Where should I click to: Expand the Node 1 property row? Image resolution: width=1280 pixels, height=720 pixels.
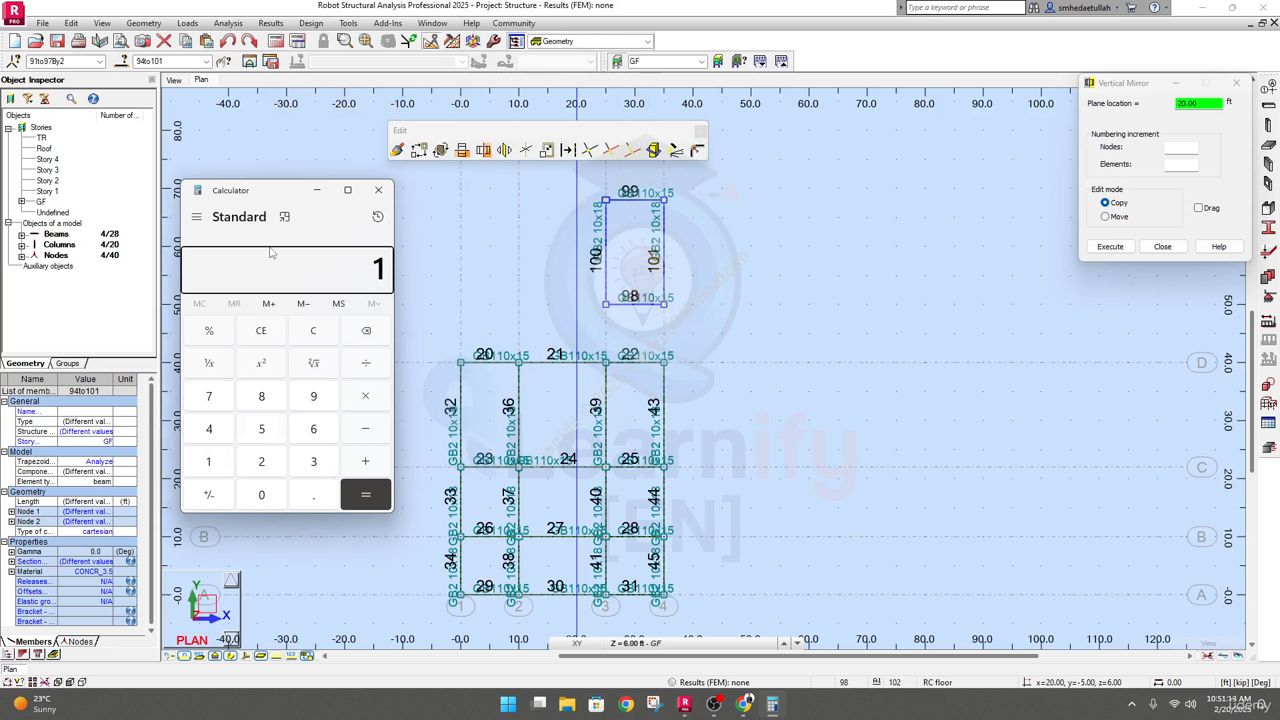11,512
